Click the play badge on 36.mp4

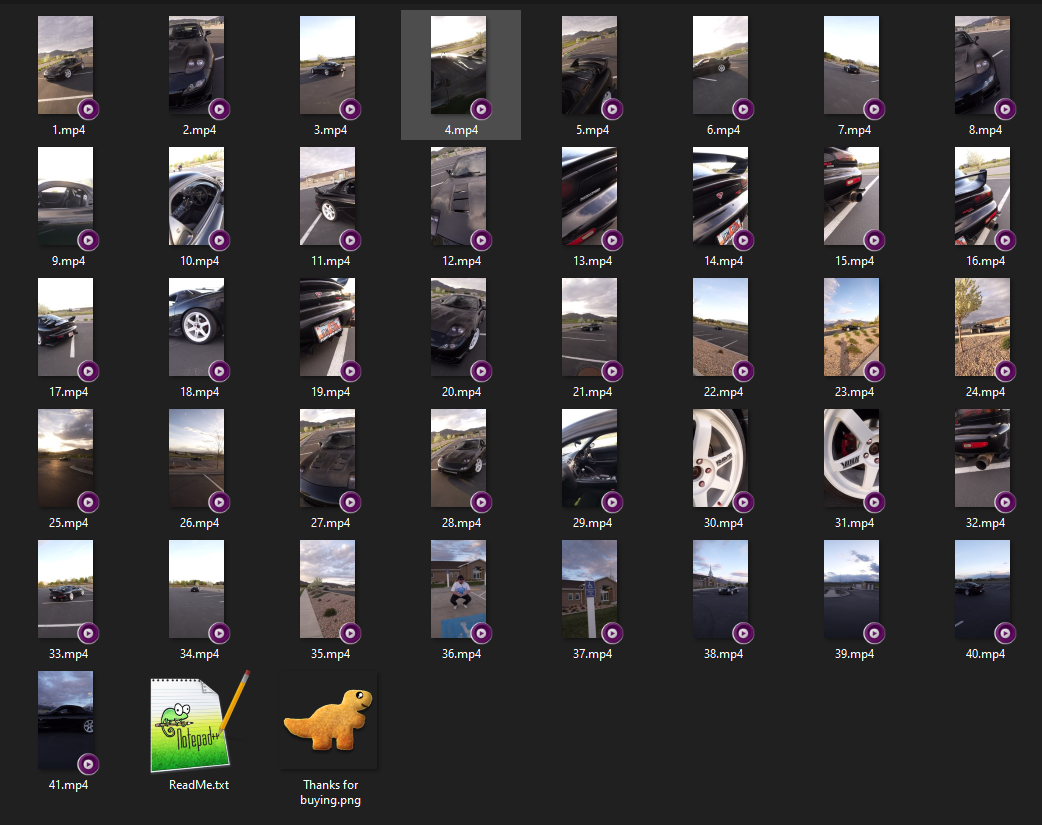[481, 633]
